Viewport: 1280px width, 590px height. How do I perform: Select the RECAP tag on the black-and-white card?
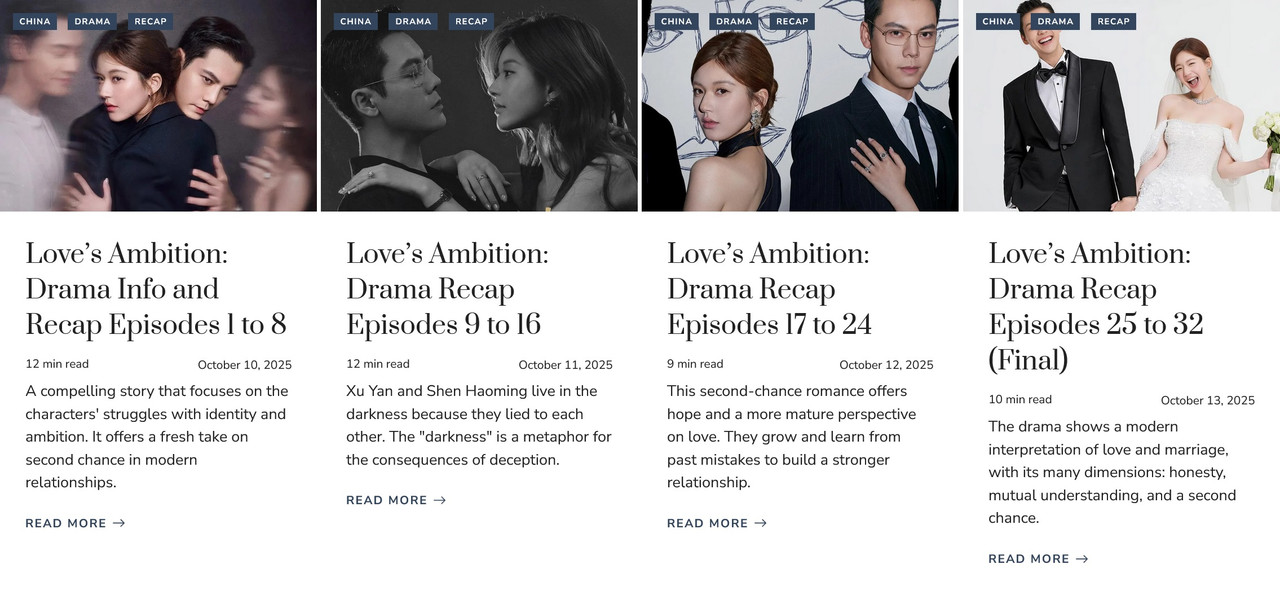click(471, 21)
